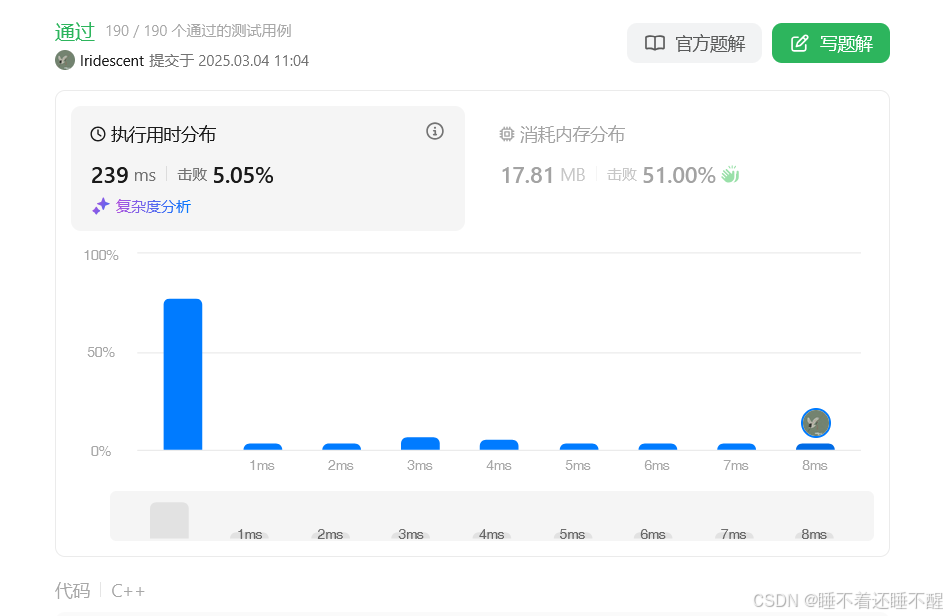Click the 3ms label in the range selector strip

pos(411,534)
